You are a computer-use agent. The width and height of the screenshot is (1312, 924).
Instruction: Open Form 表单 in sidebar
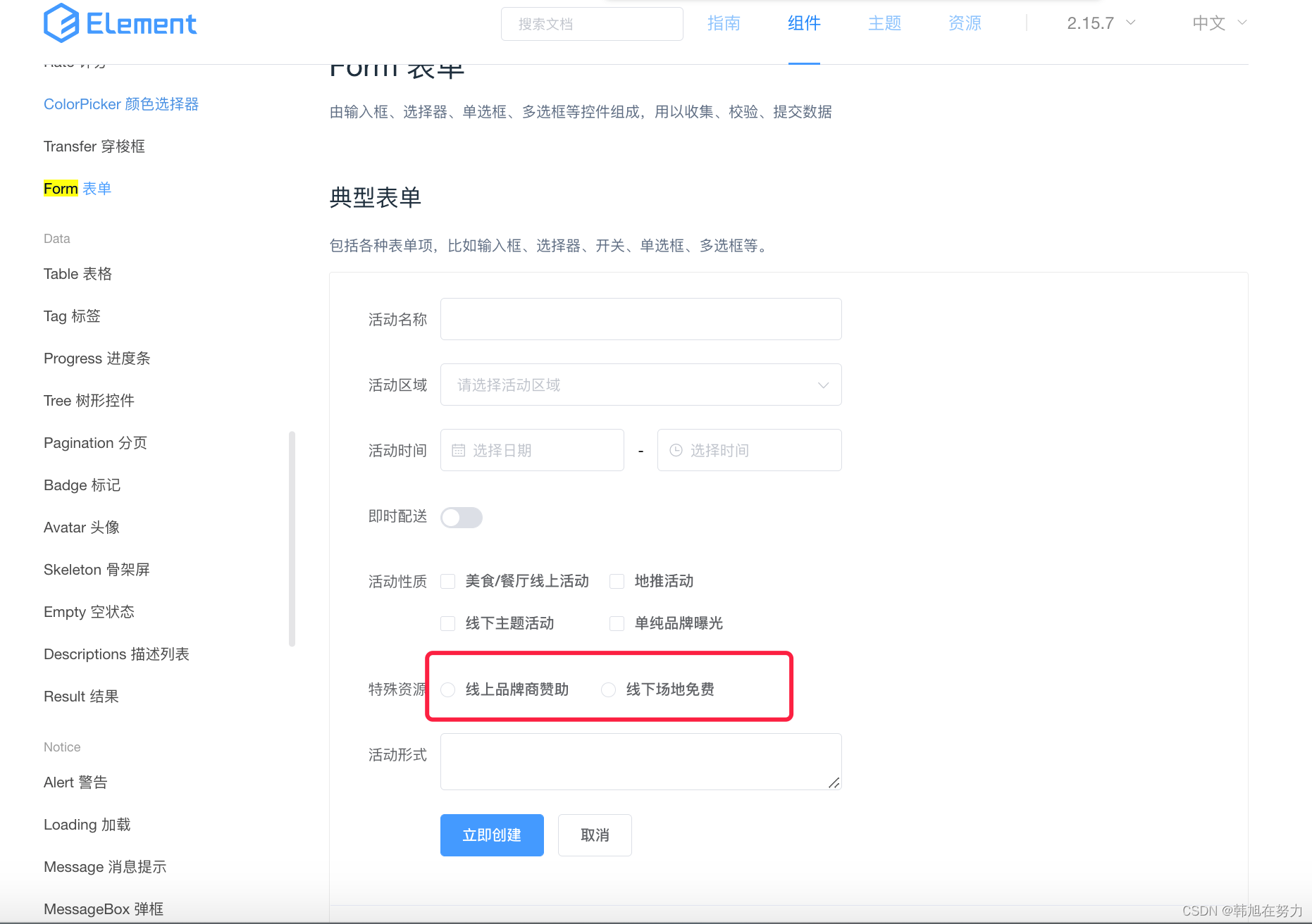pos(78,189)
